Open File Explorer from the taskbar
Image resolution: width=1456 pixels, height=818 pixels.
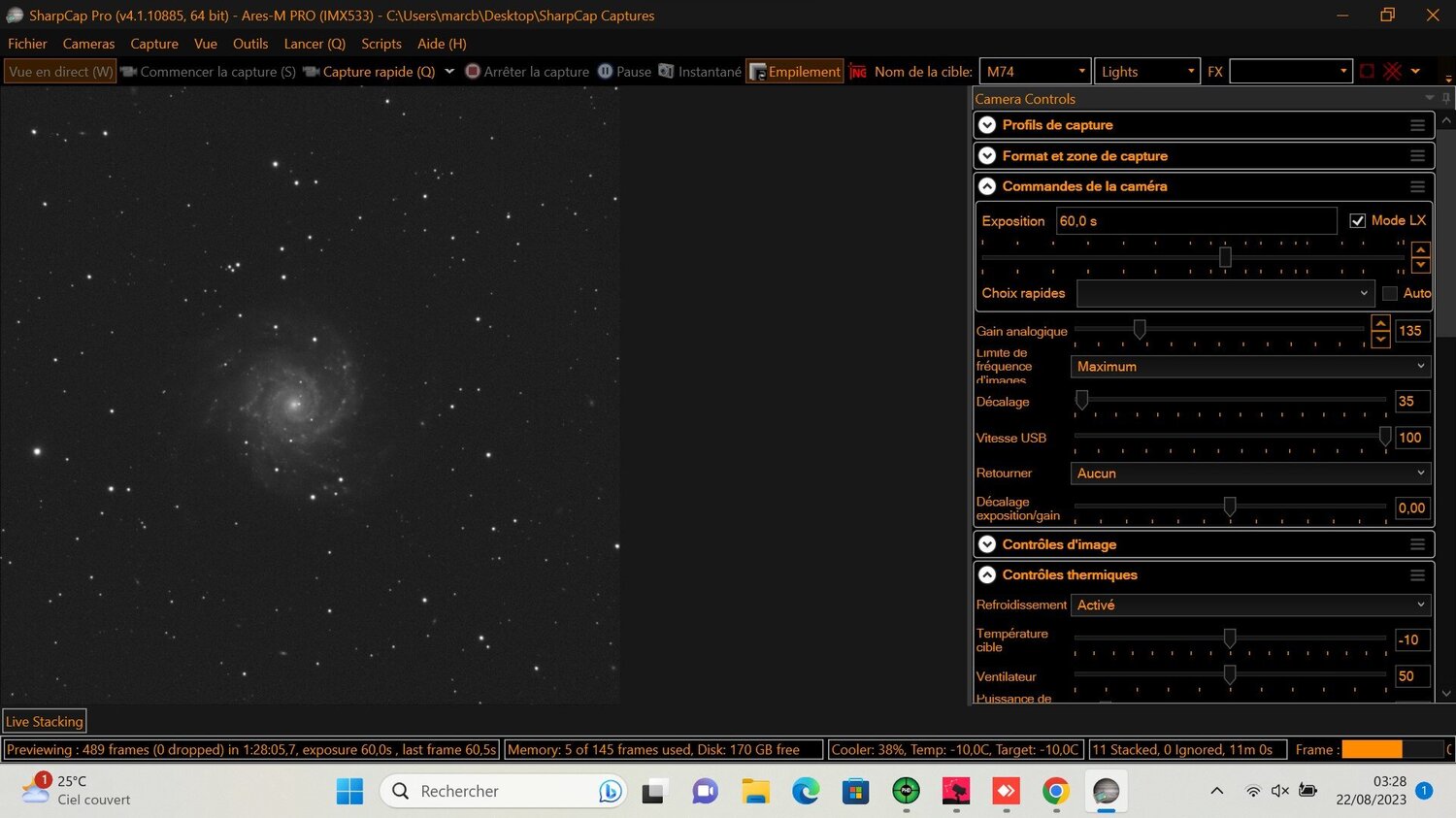click(x=755, y=791)
